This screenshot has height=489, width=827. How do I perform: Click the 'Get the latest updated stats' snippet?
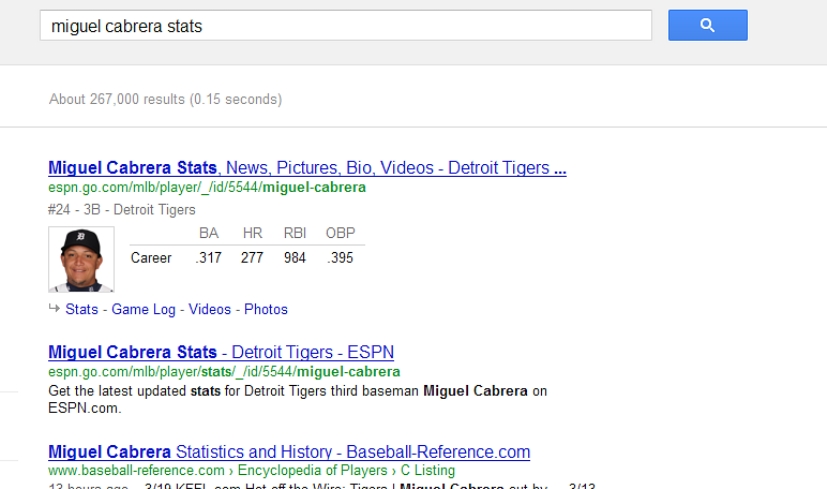(x=297, y=399)
